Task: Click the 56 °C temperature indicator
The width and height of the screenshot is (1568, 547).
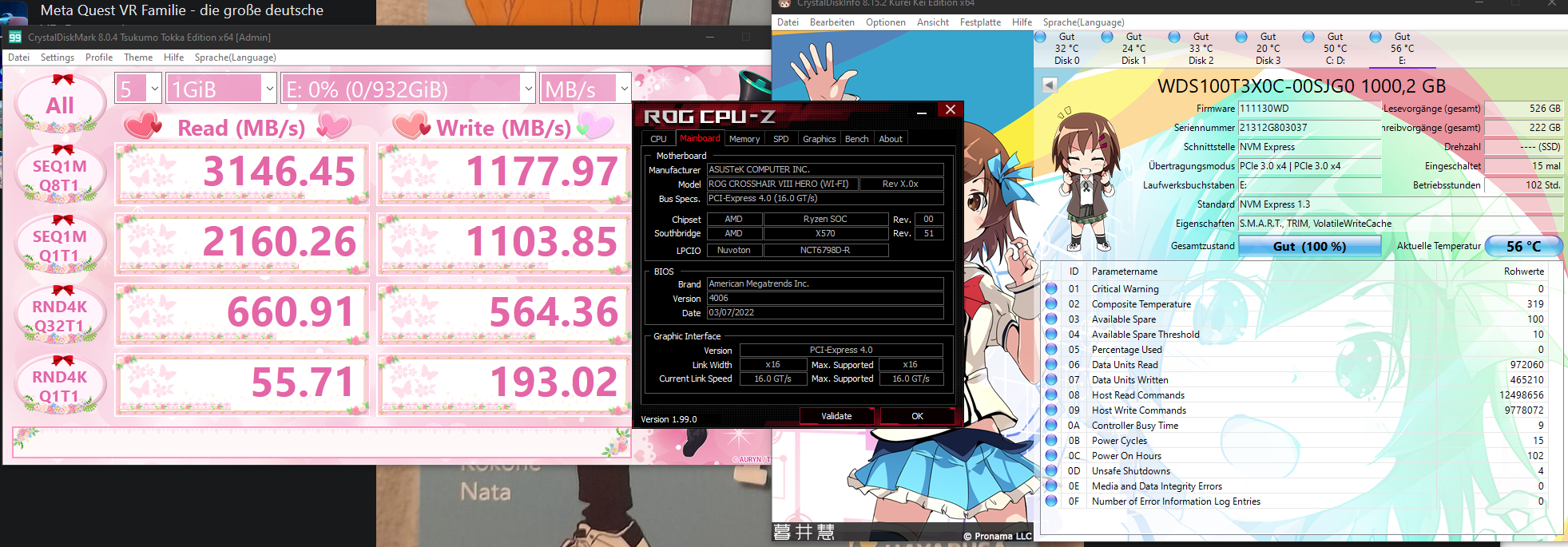Action: 1523,246
